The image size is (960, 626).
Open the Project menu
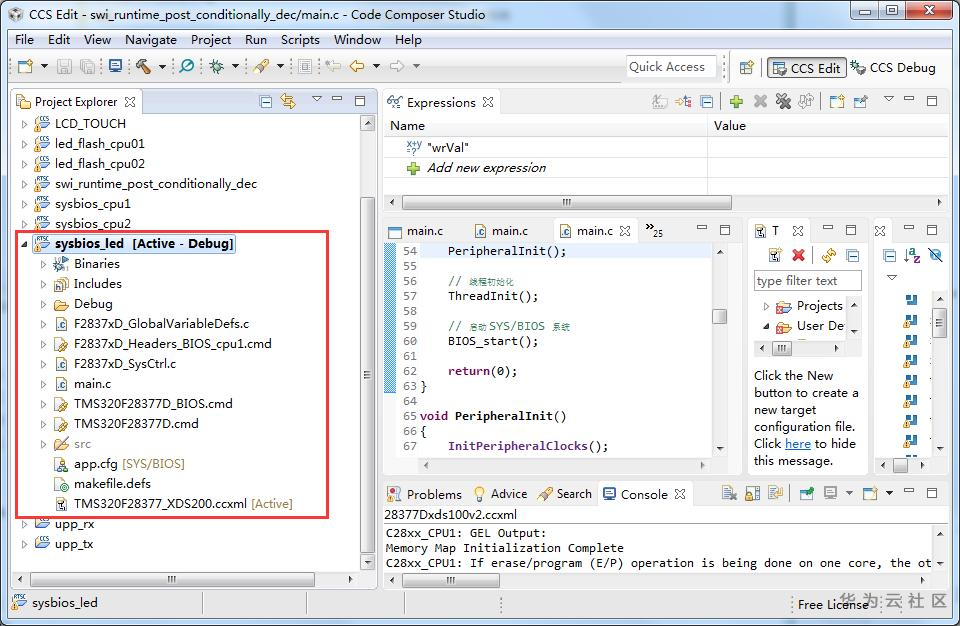pos(211,40)
